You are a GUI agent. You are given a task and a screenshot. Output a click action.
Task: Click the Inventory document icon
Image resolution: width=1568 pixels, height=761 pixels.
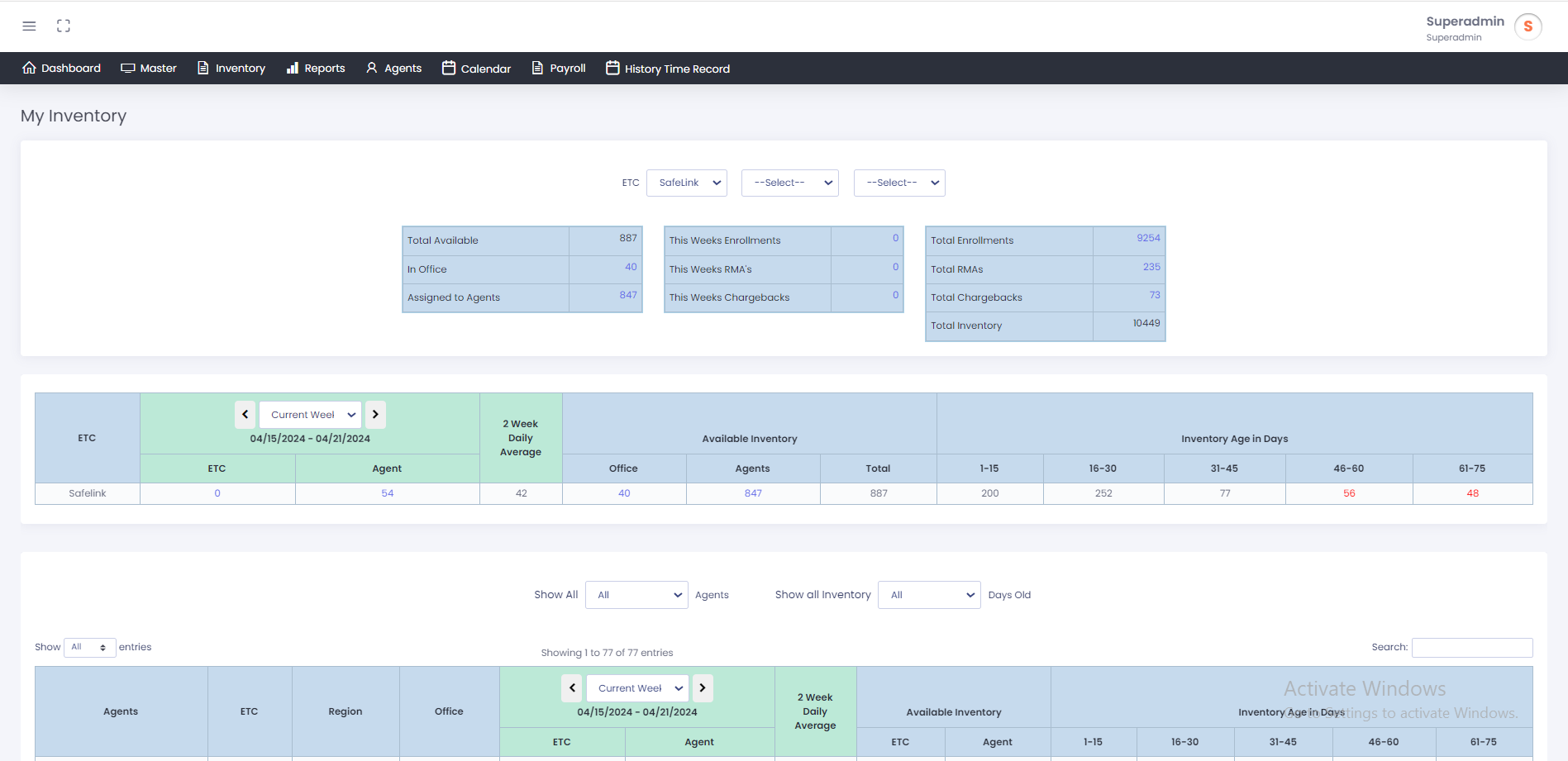(x=203, y=68)
